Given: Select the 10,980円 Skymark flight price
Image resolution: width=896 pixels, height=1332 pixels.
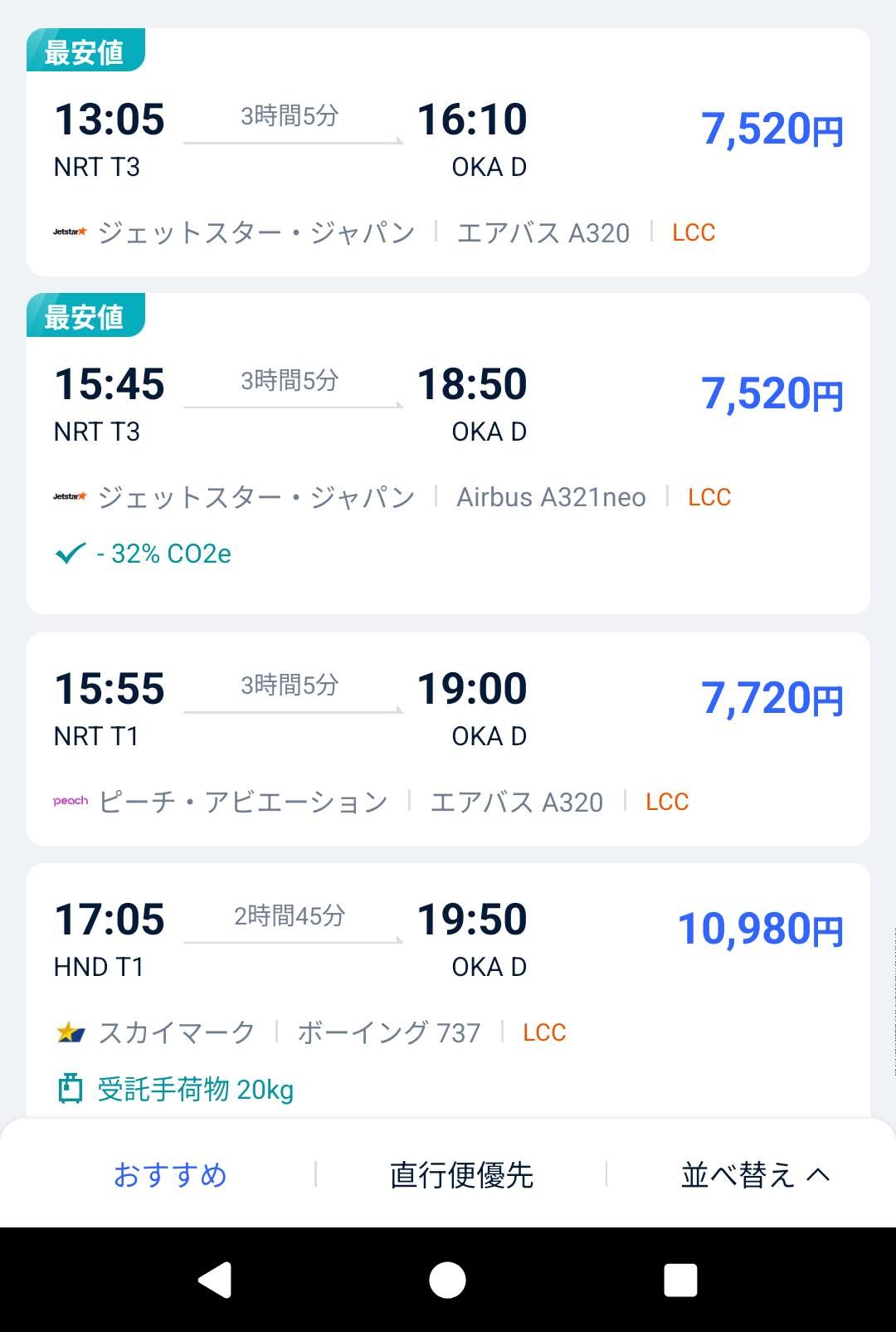Looking at the screenshot, I should (761, 929).
